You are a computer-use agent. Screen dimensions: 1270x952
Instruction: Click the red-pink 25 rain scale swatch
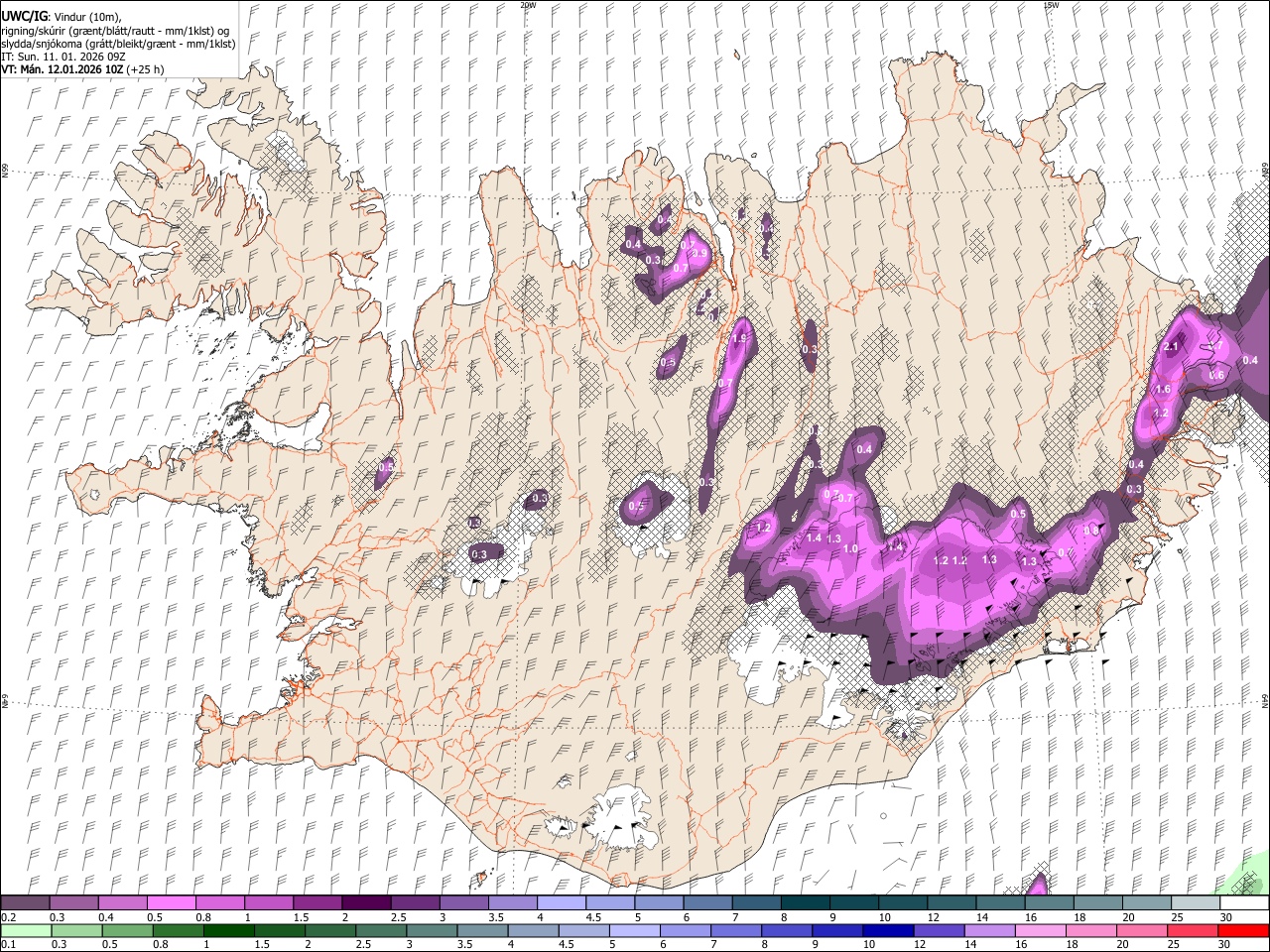tap(1192, 931)
